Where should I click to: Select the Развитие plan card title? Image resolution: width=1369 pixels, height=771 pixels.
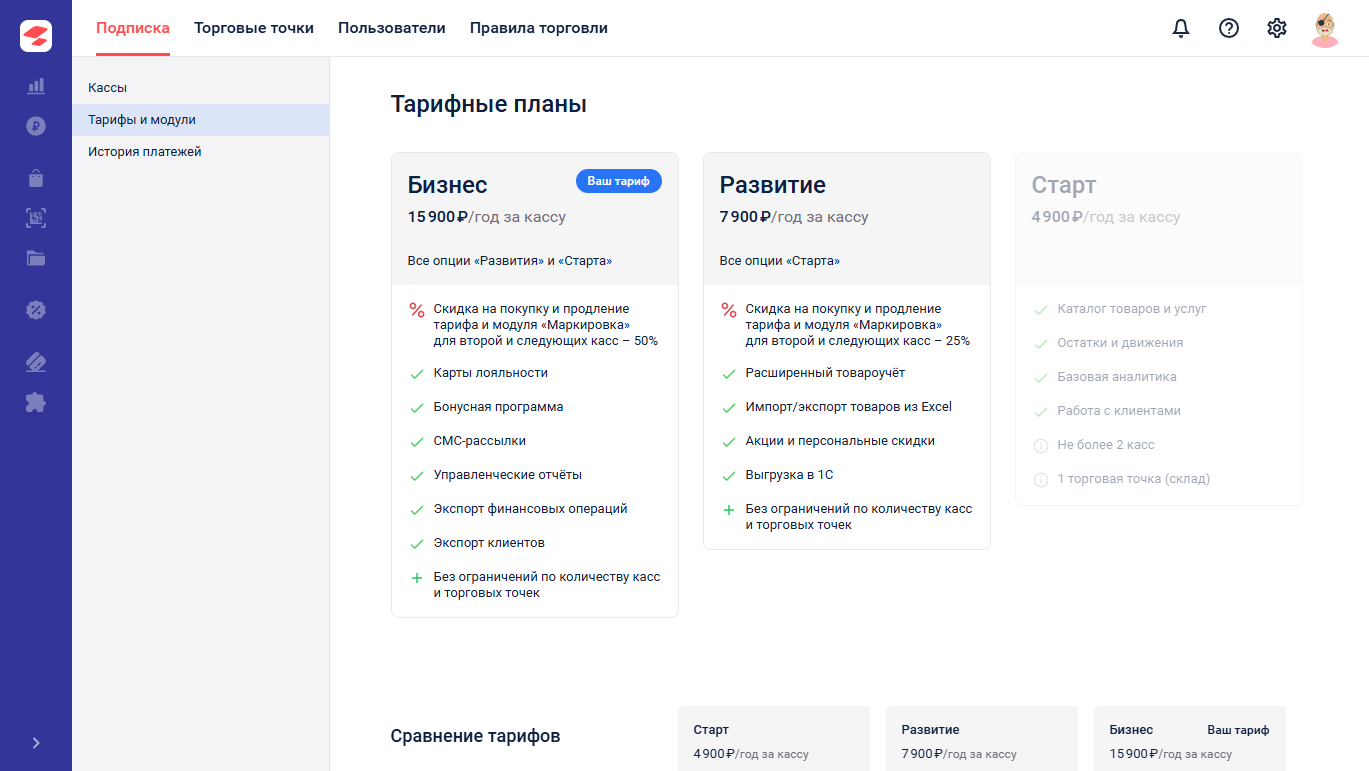(773, 185)
